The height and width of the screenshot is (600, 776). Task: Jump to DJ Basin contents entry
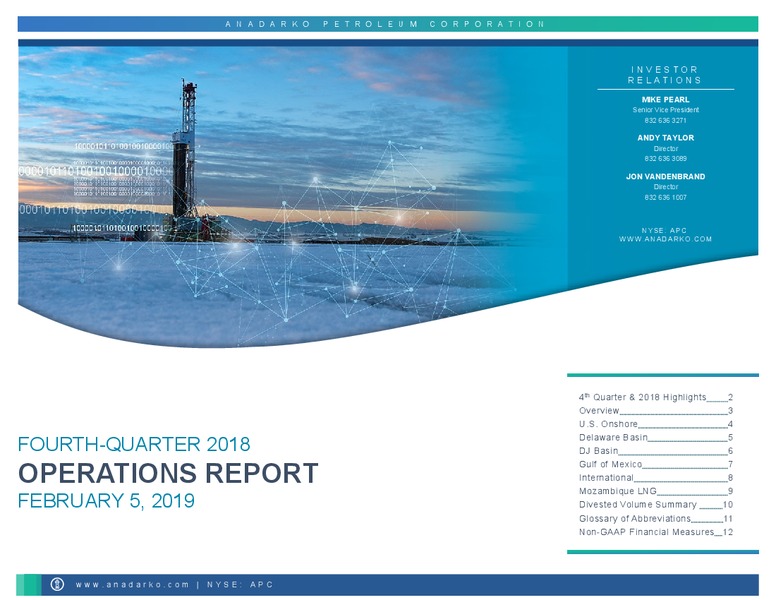coord(656,450)
